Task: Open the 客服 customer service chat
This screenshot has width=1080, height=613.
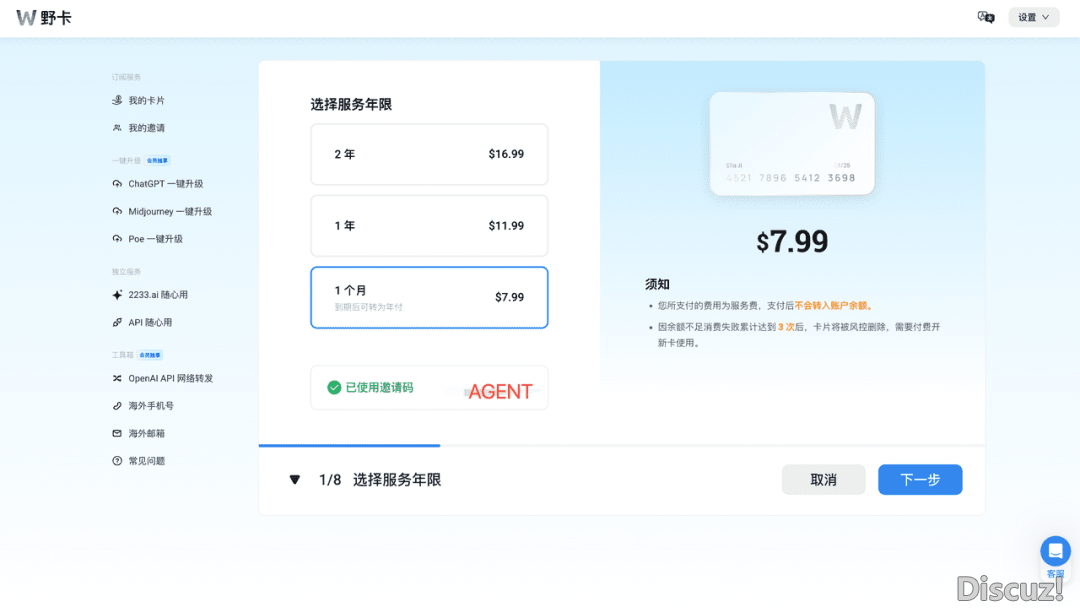Action: click(x=1055, y=552)
